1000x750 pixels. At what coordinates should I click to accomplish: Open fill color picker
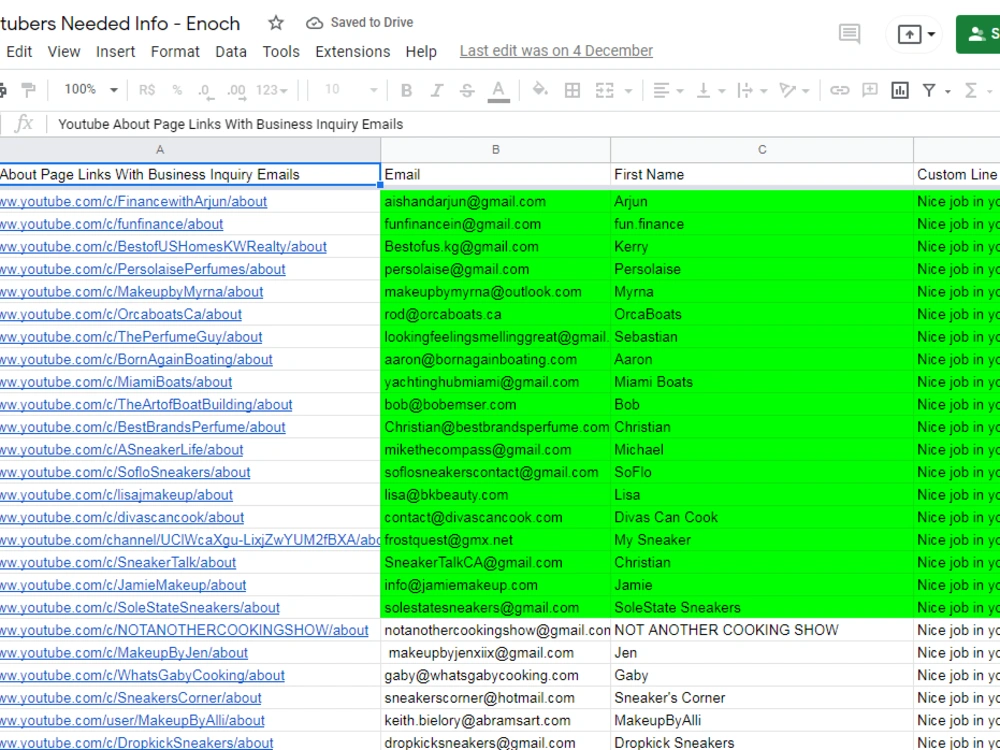coord(540,90)
